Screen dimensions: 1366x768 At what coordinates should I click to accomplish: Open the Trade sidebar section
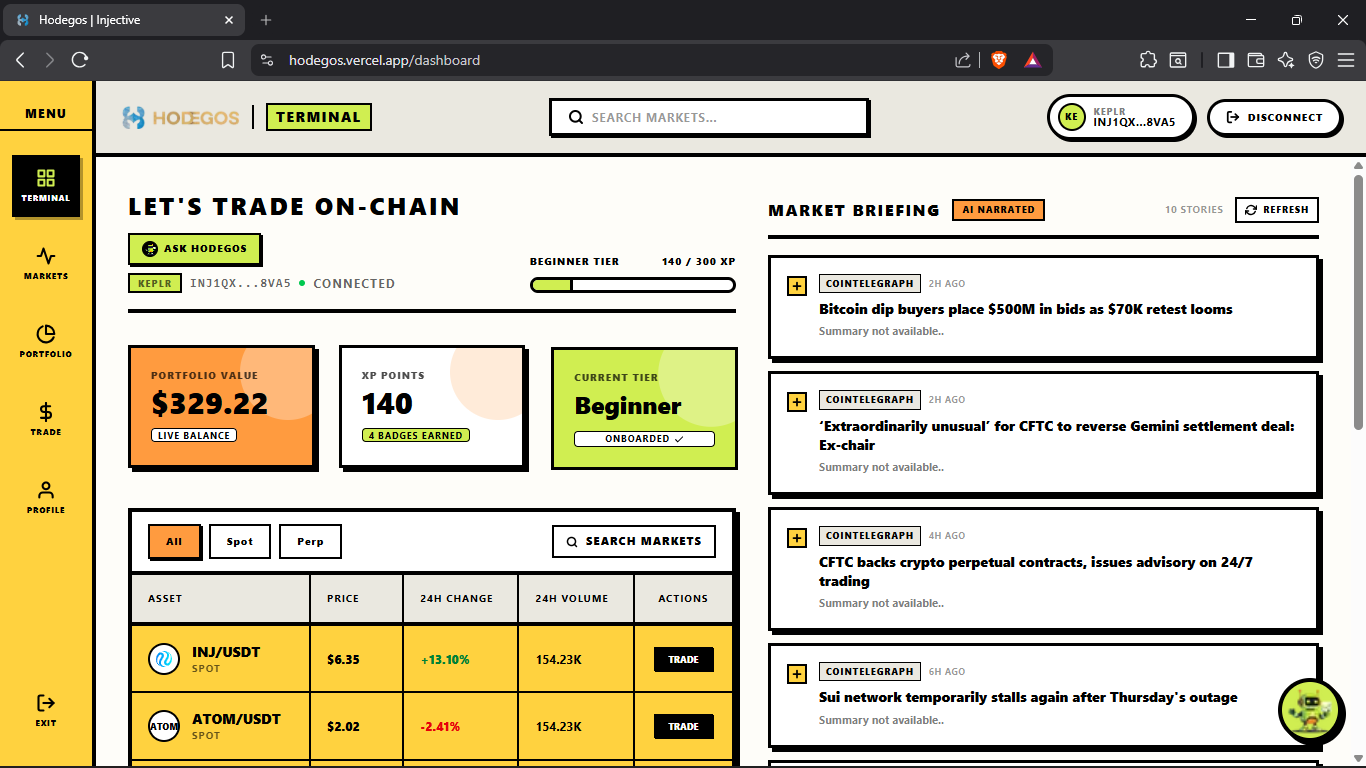click(46, 420)
